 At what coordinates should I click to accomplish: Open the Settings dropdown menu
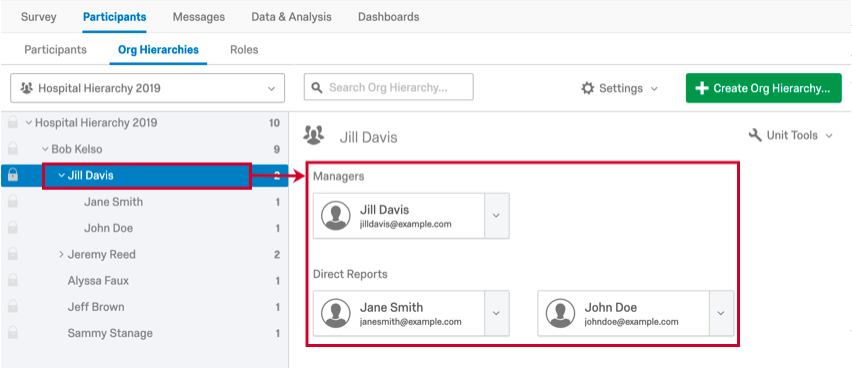point(619,88)
